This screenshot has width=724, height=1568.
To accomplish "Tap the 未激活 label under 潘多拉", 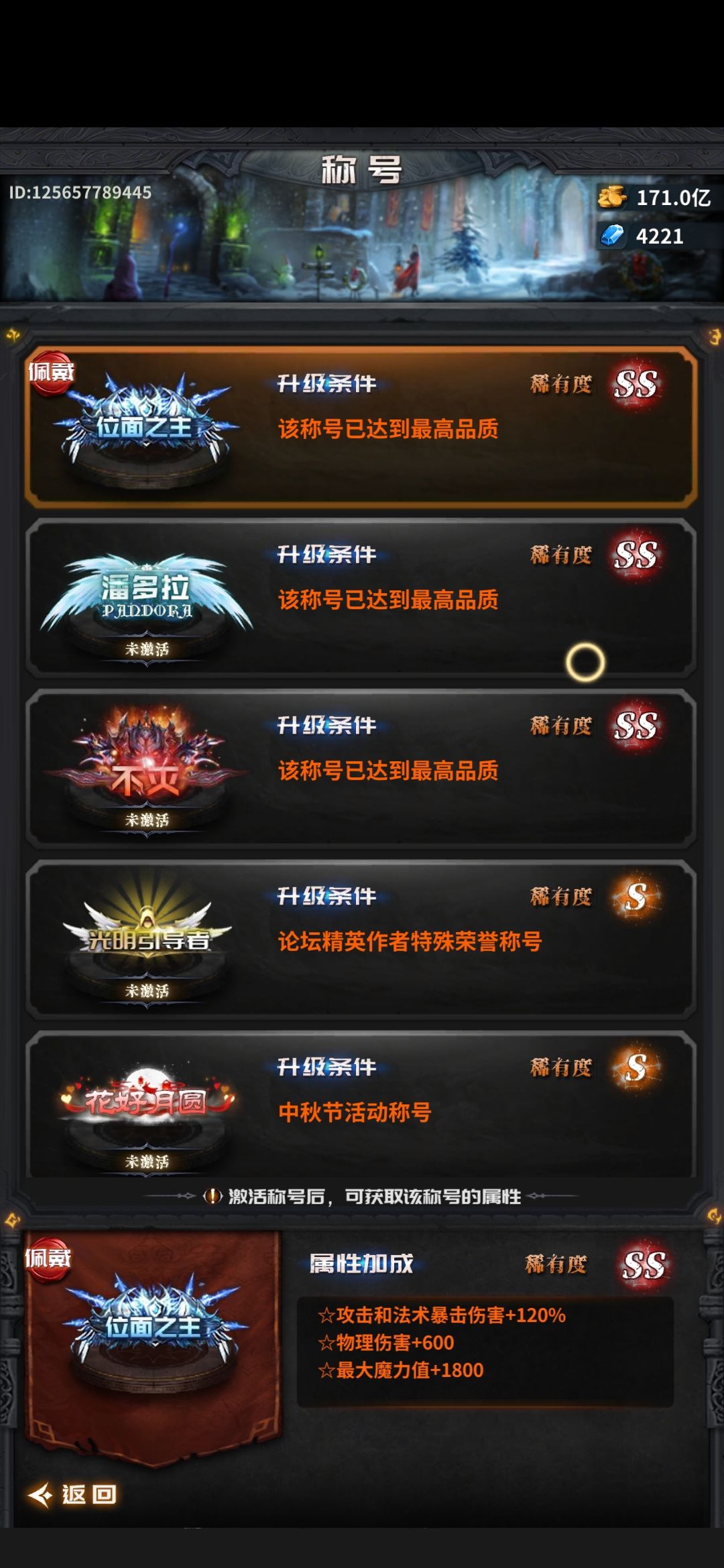I will click(x=147, y=649).
